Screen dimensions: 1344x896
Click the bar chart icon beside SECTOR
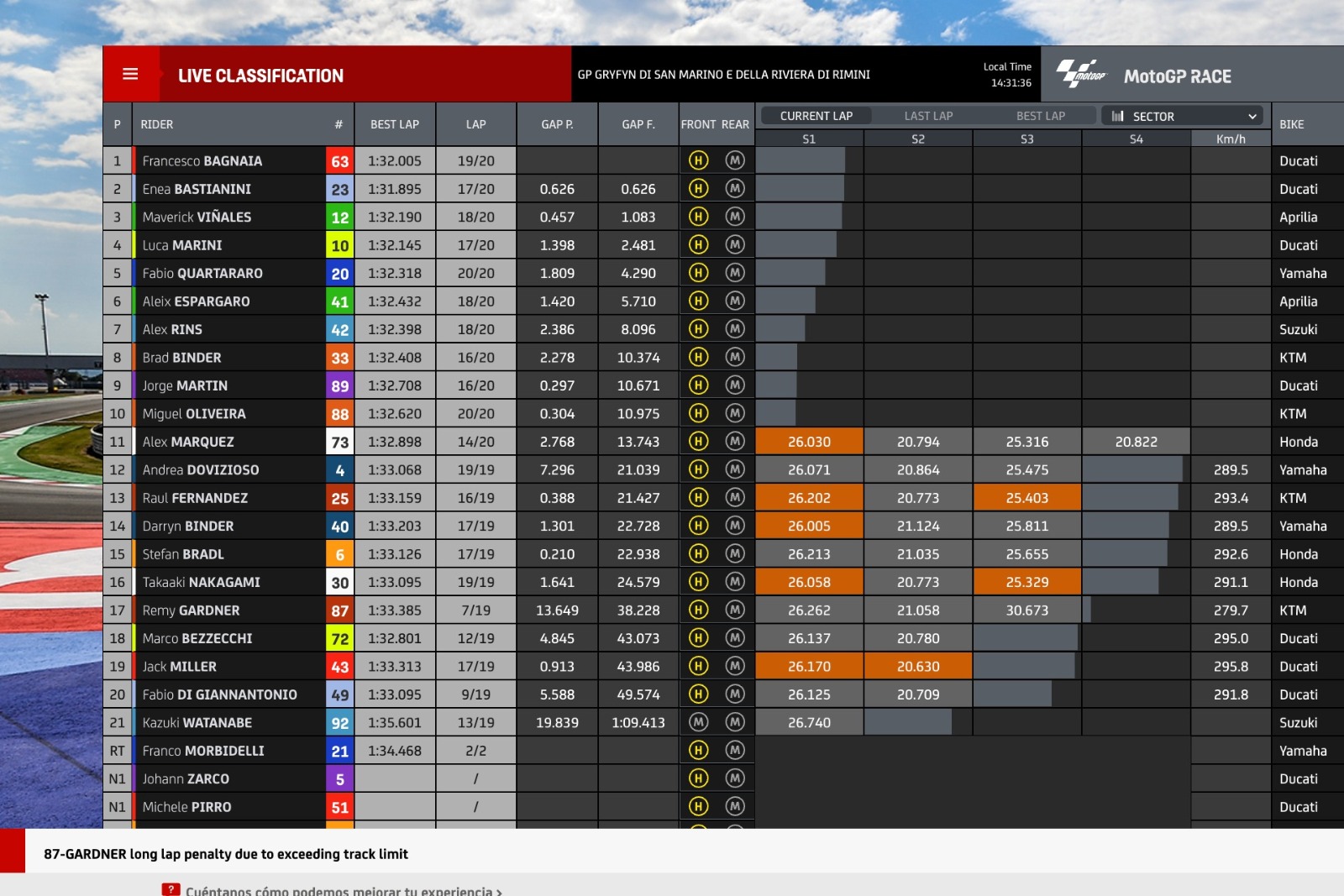(x=1117, y=116)
